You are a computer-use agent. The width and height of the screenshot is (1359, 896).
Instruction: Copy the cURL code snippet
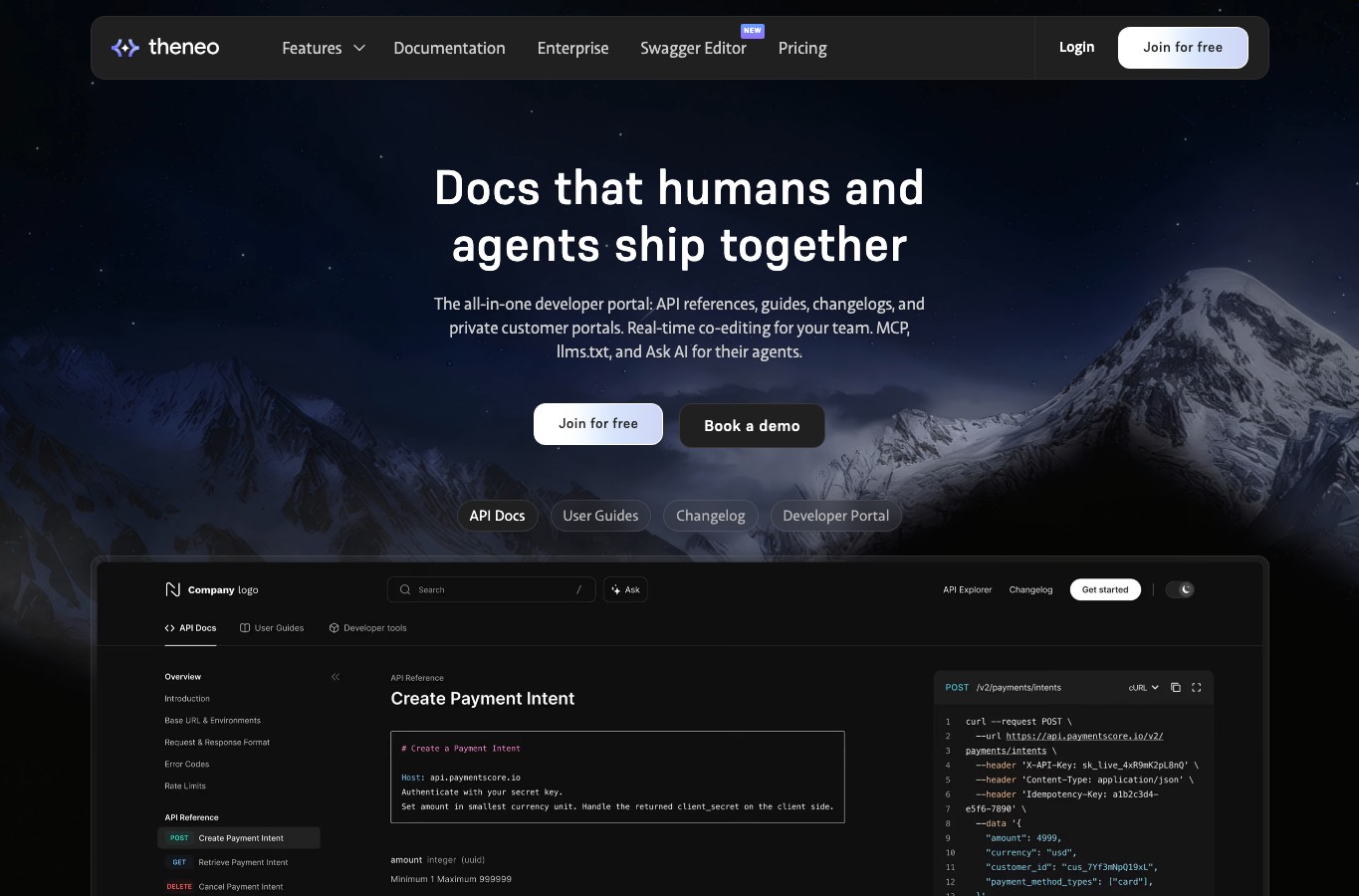[1176, 687]
